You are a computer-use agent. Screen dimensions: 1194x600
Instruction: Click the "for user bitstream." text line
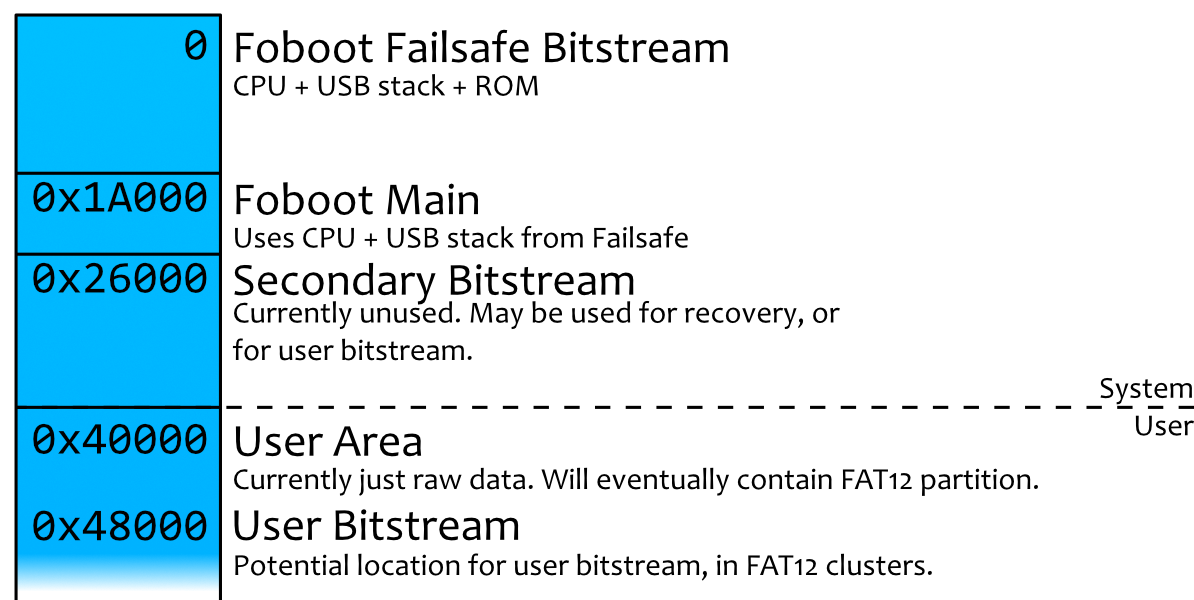click(352, 351)
